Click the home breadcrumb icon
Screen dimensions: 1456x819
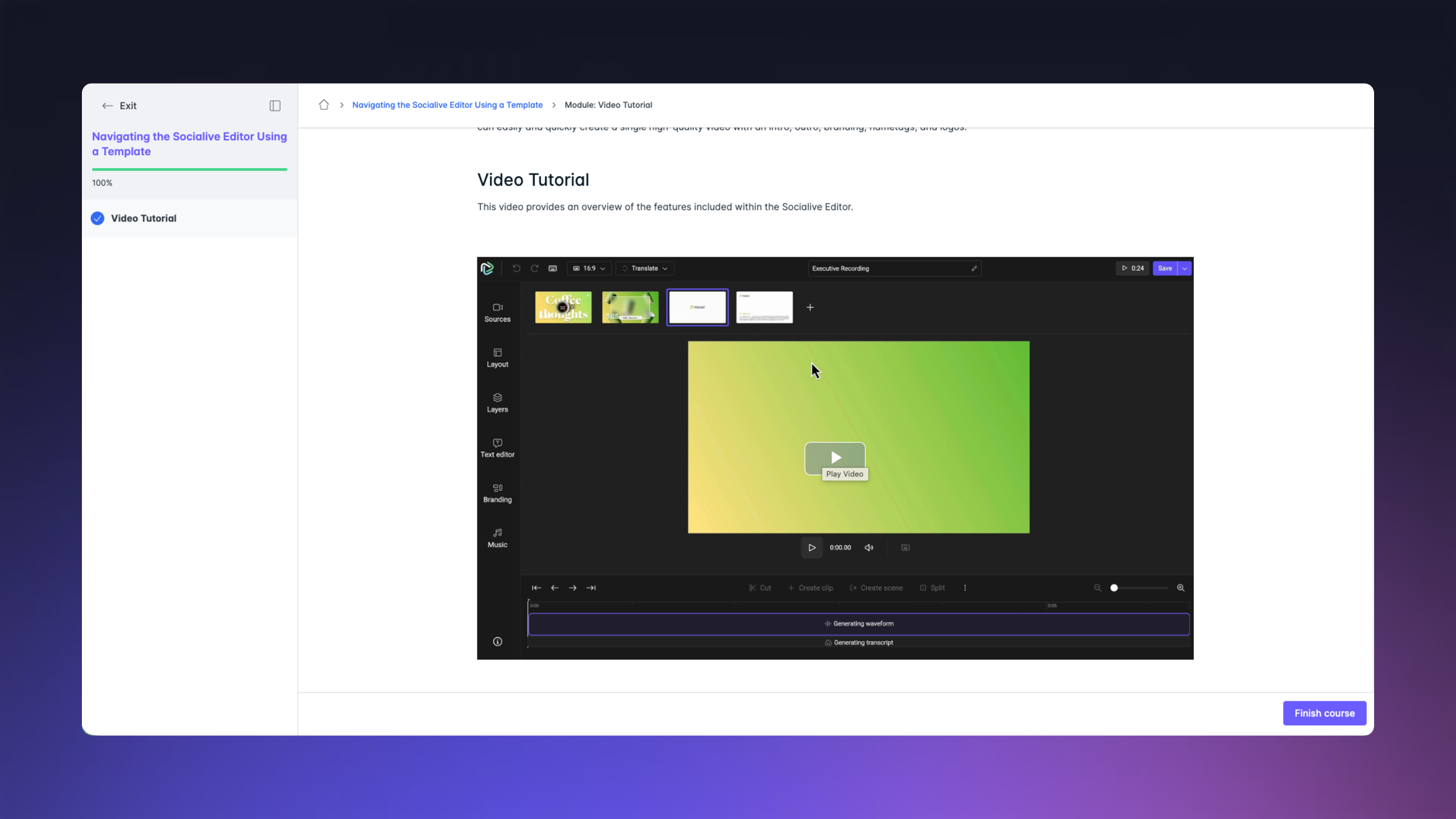[x=323, y=105]
